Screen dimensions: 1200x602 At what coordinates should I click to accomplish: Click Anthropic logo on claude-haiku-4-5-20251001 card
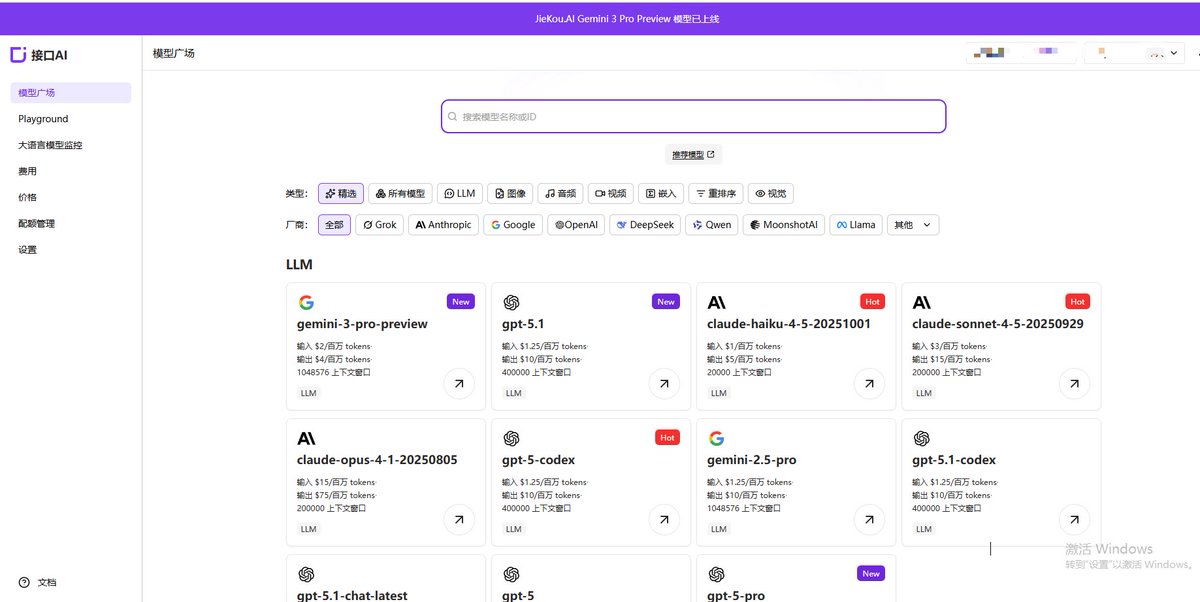pos(716,302)
